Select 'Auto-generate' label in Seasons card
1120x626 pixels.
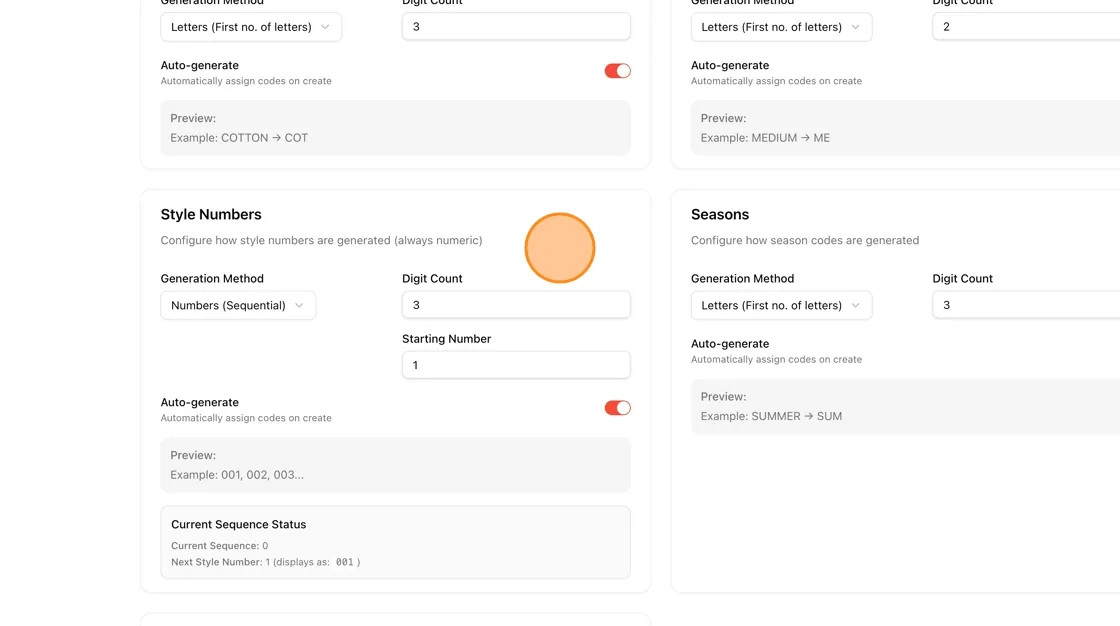729,344
